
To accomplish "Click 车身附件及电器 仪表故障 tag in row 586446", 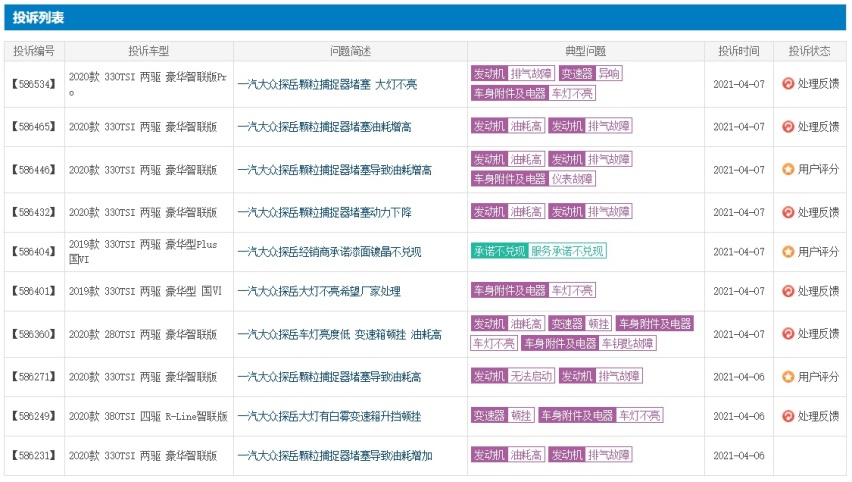I will [x=533, y=179].
